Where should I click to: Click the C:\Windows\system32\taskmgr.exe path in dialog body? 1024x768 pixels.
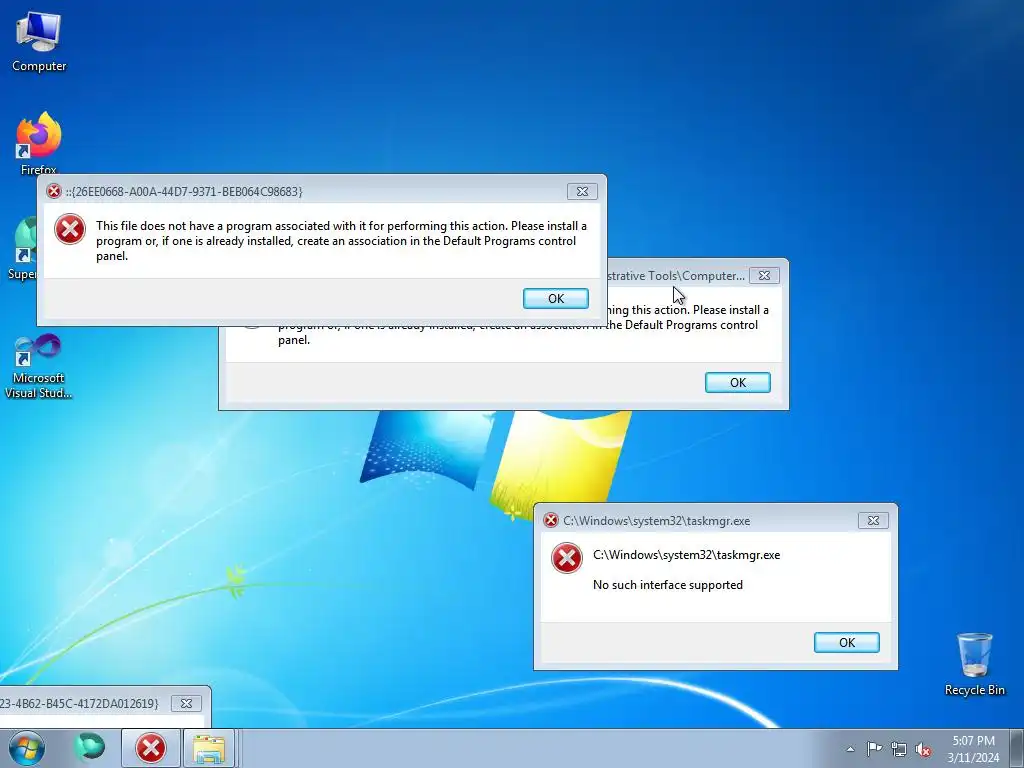(686, 555)
